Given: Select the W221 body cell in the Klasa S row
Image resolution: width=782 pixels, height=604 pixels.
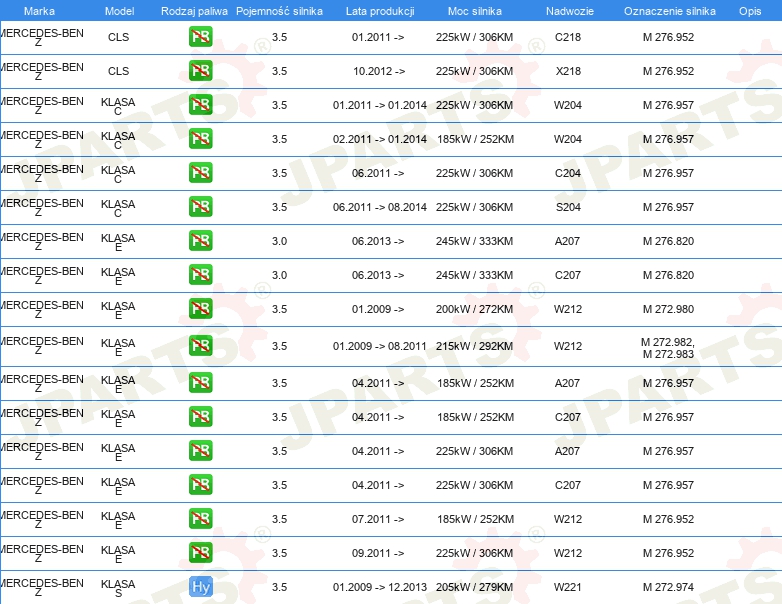Looking at the screenshot, I should (x=568, y=587).
